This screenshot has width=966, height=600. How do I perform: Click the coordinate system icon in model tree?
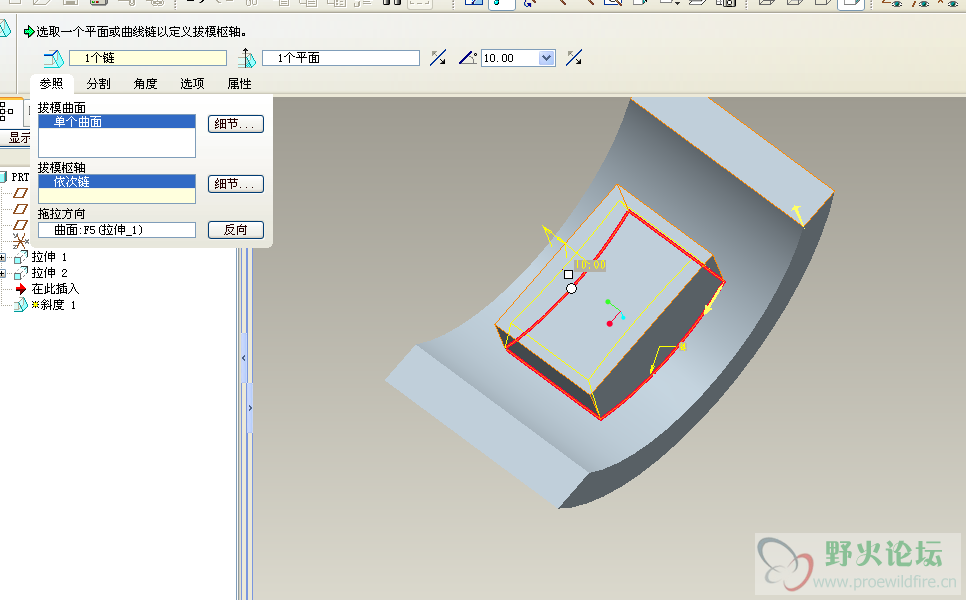[21, 240]
